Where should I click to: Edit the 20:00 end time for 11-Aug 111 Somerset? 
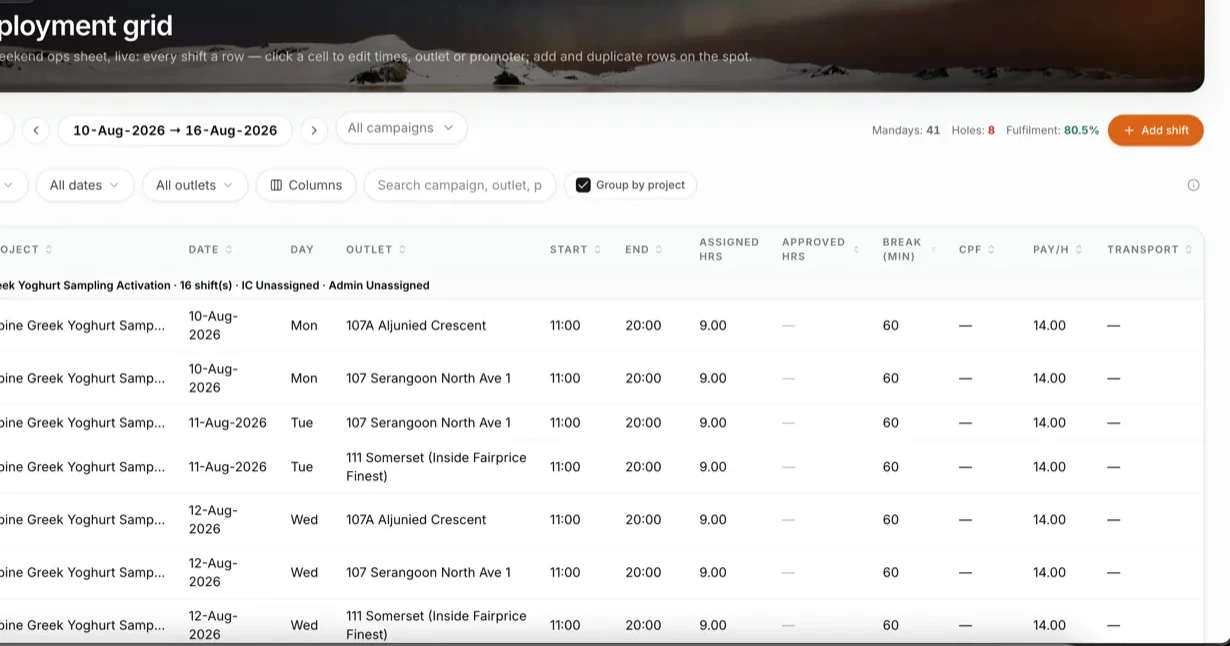point(643,467)
